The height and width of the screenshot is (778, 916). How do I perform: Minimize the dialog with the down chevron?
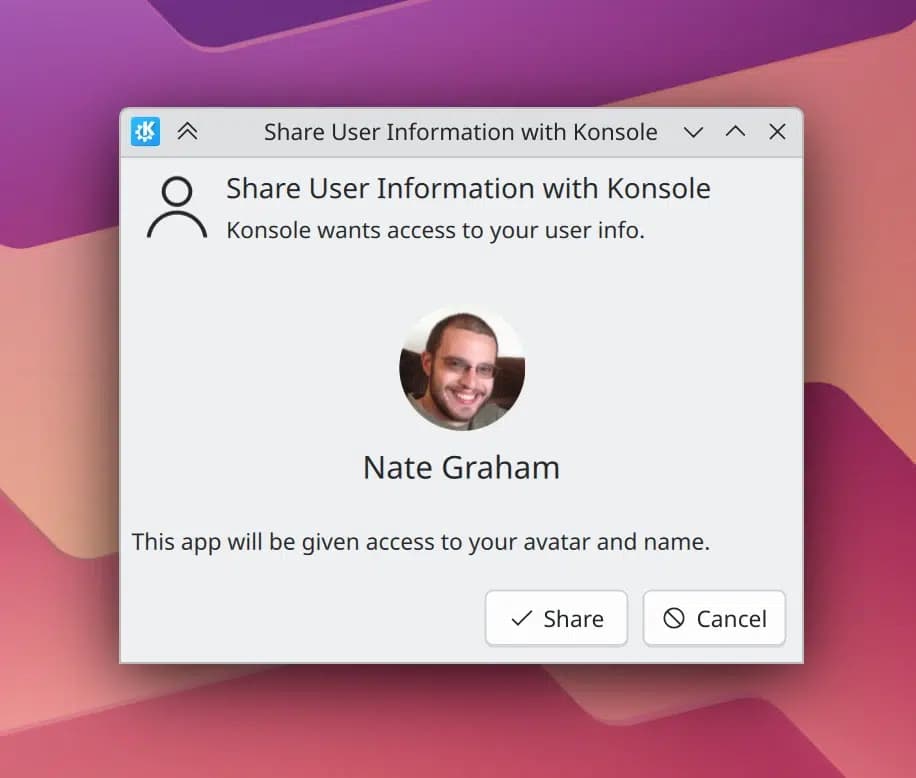693,132
